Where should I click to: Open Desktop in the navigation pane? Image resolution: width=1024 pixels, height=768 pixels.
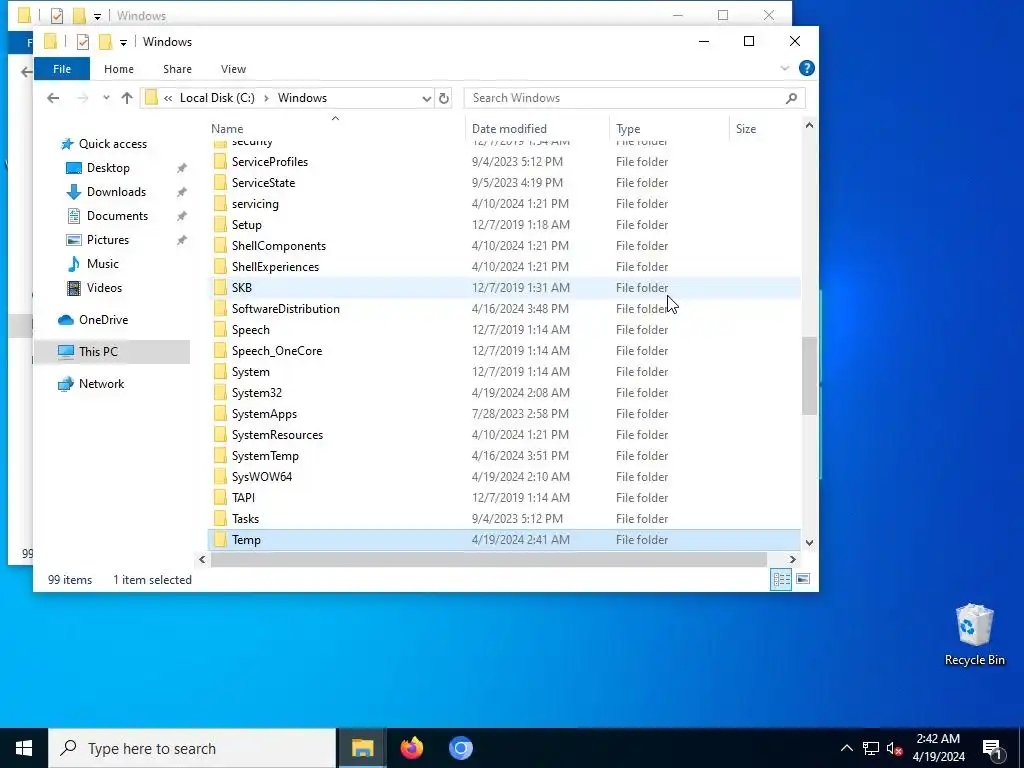pos(108,168)
